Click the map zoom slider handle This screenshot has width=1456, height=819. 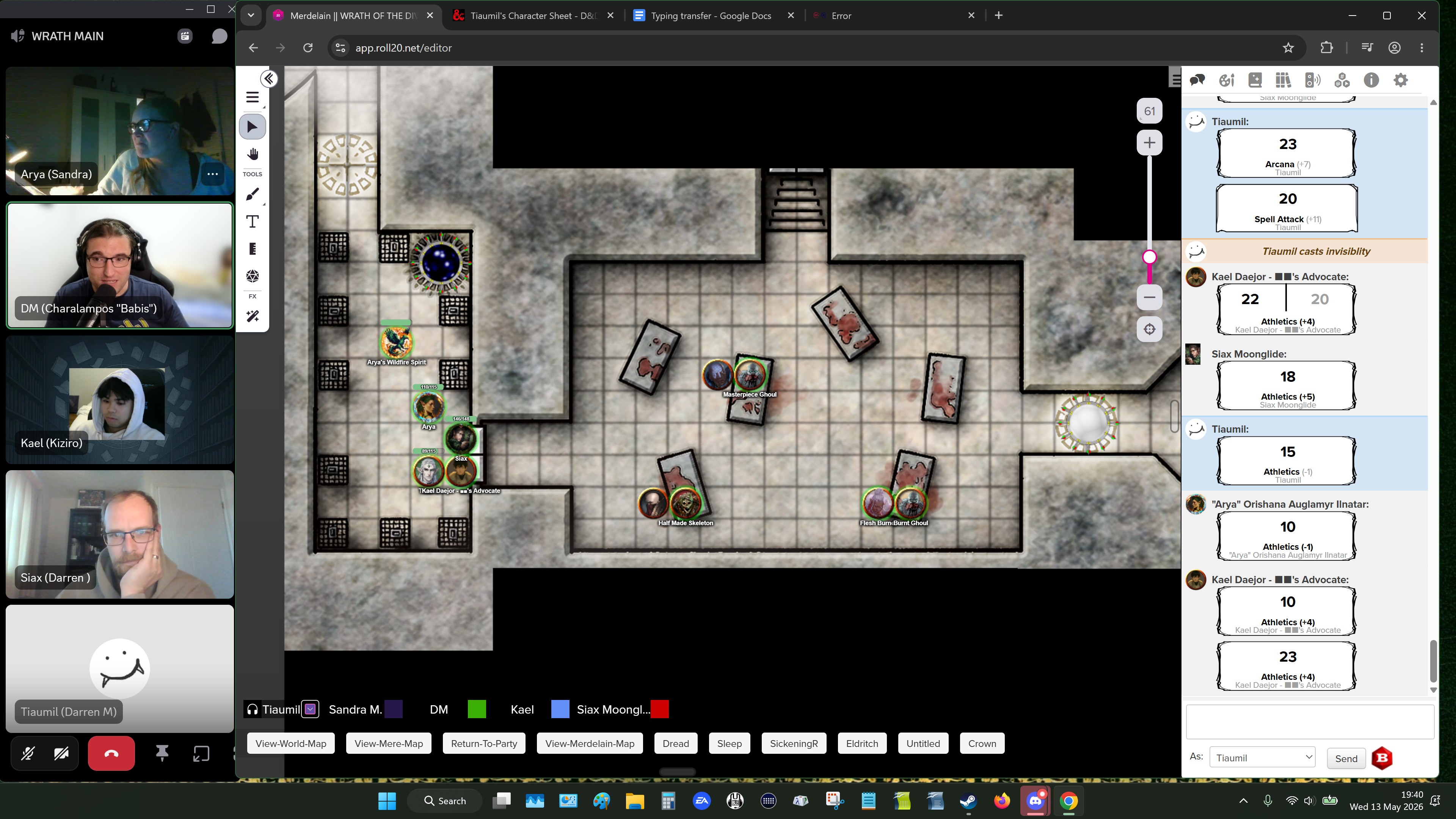[x=1149, y=257]
